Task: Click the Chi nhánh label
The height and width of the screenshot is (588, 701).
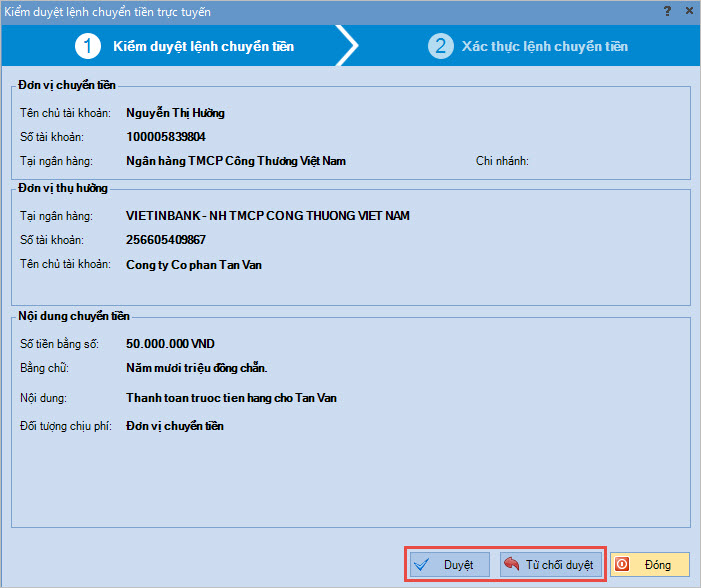Action: pos(501,161)
